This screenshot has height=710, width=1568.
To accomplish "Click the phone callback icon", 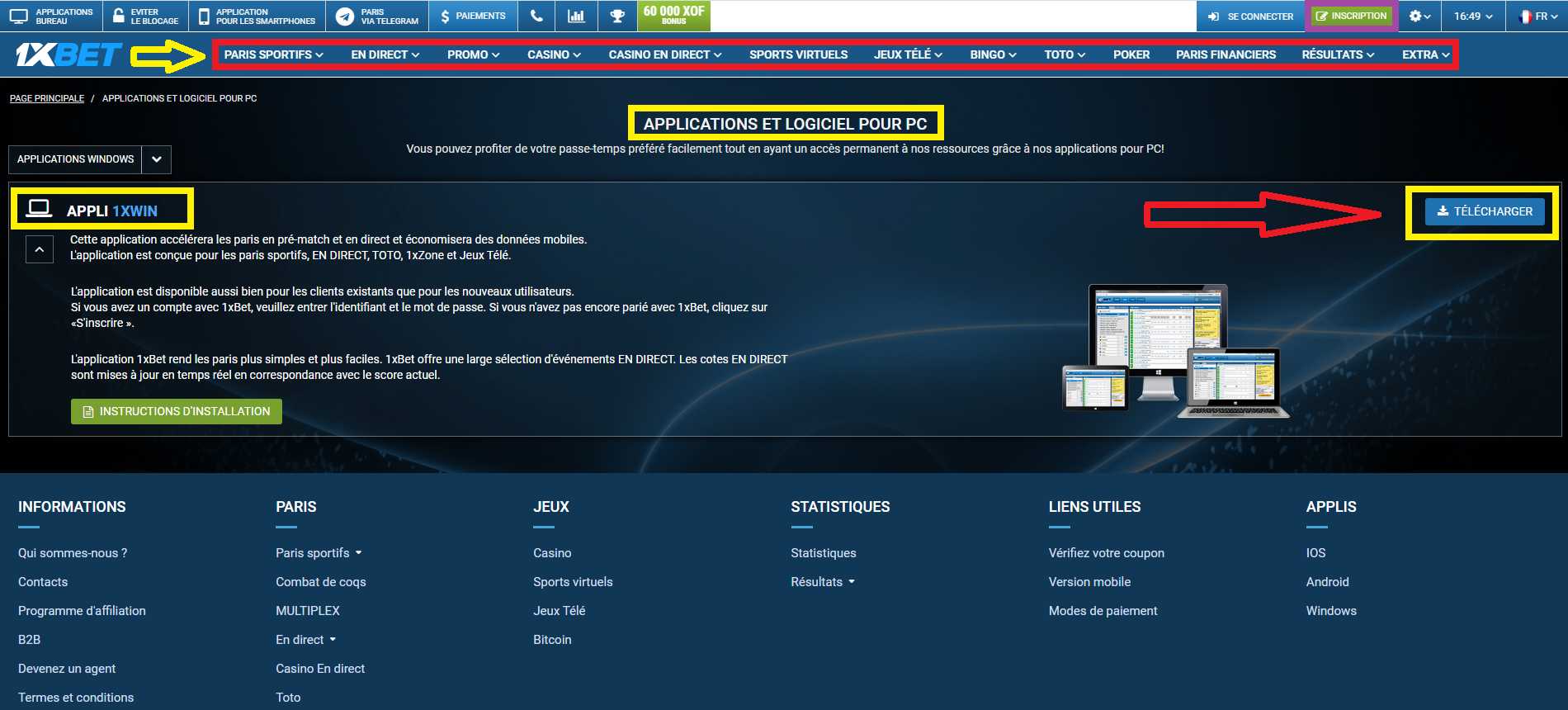I will point(536,16).
